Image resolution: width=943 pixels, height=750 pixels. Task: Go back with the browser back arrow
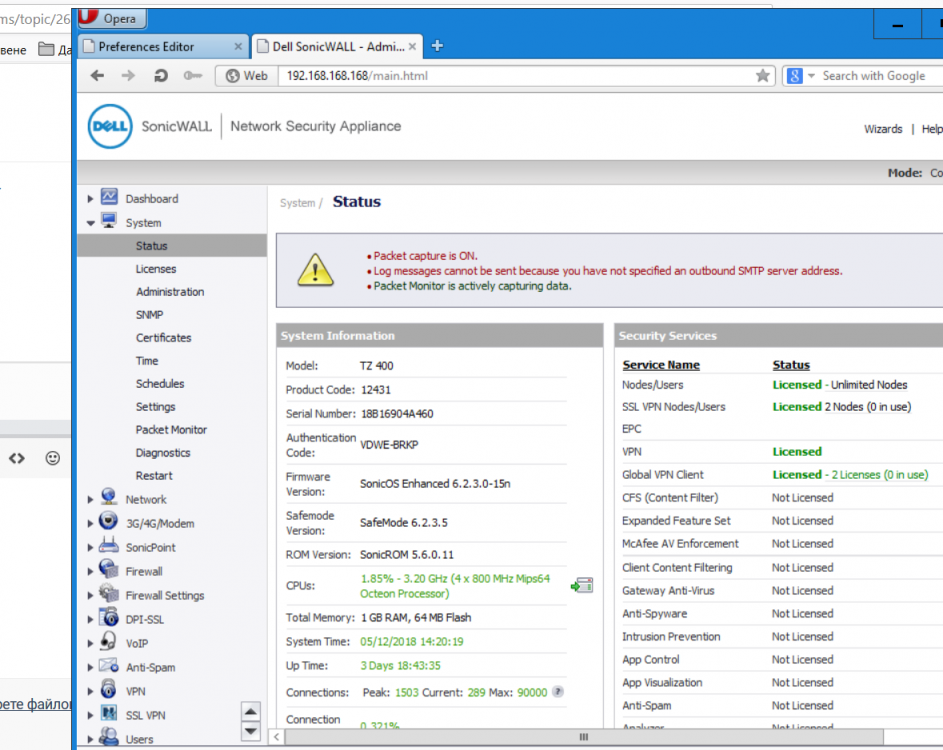[x=97, y=76]
